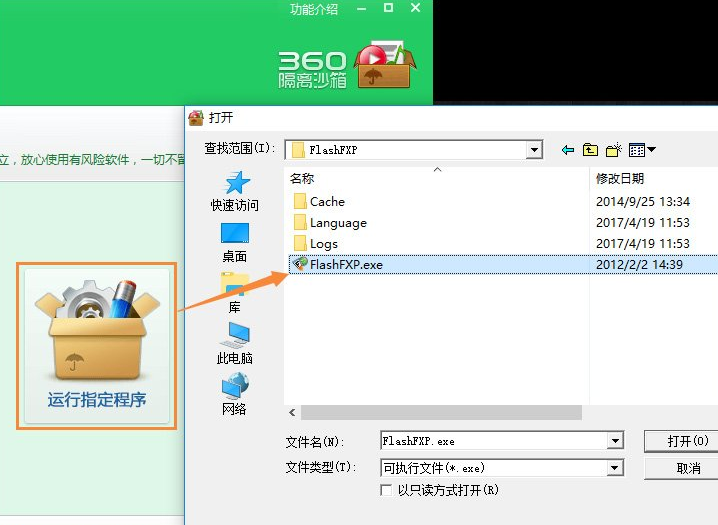Enable 以只读方式打开 checkbox
The height and width of the screenshot is (525, 718).
[386, 490]
